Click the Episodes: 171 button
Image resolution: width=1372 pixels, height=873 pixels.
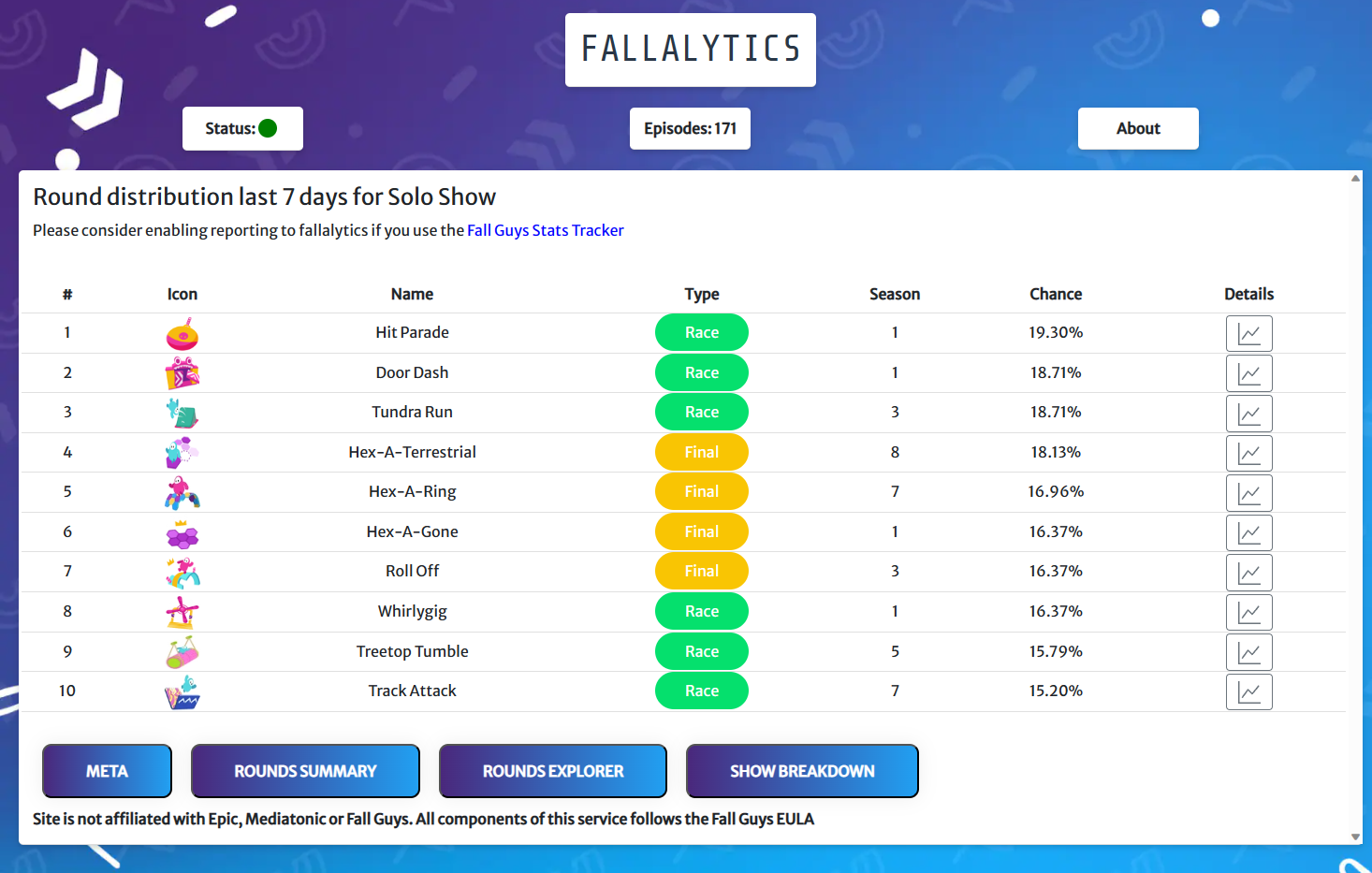click(690, 128)
